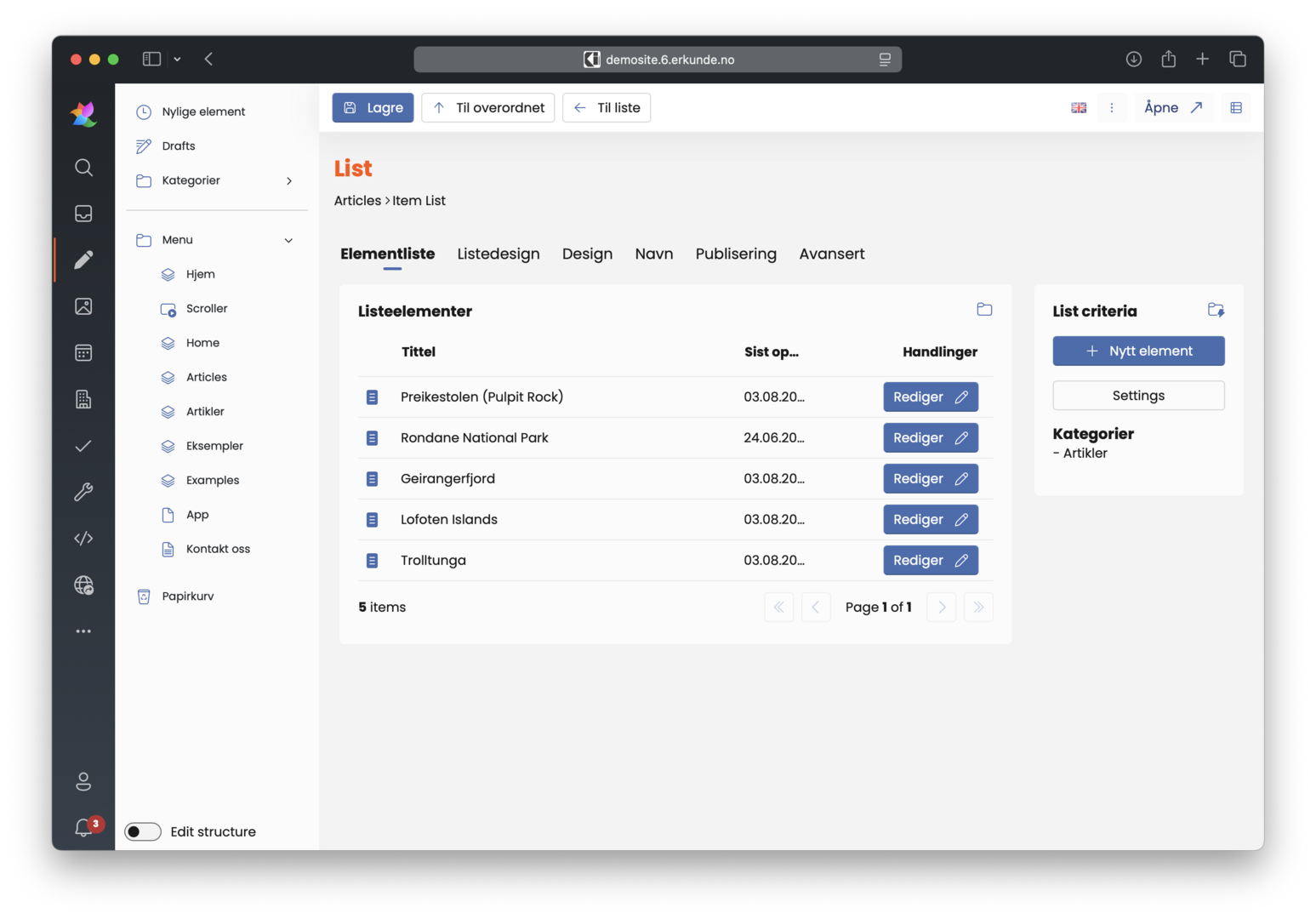Click the Til overordnet button
The image size is (1316, 919).
[x=488, y=108]
